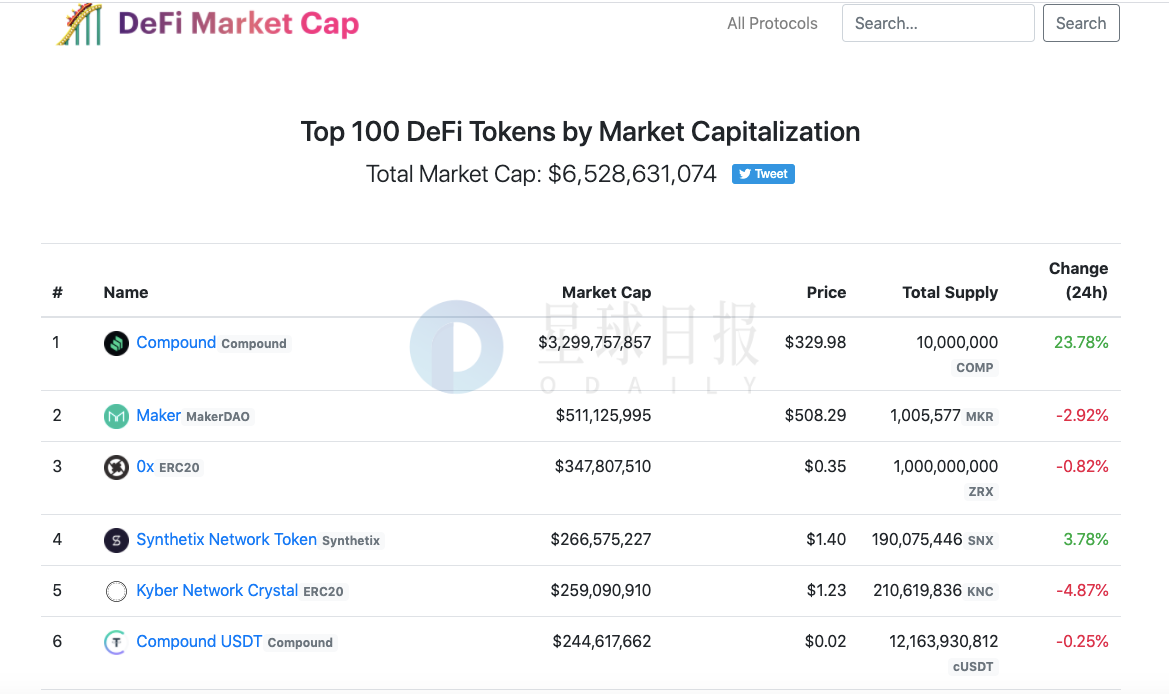Click the Maker token logo icon
This screenshot has width=1169, height=694.
[116, 416]
